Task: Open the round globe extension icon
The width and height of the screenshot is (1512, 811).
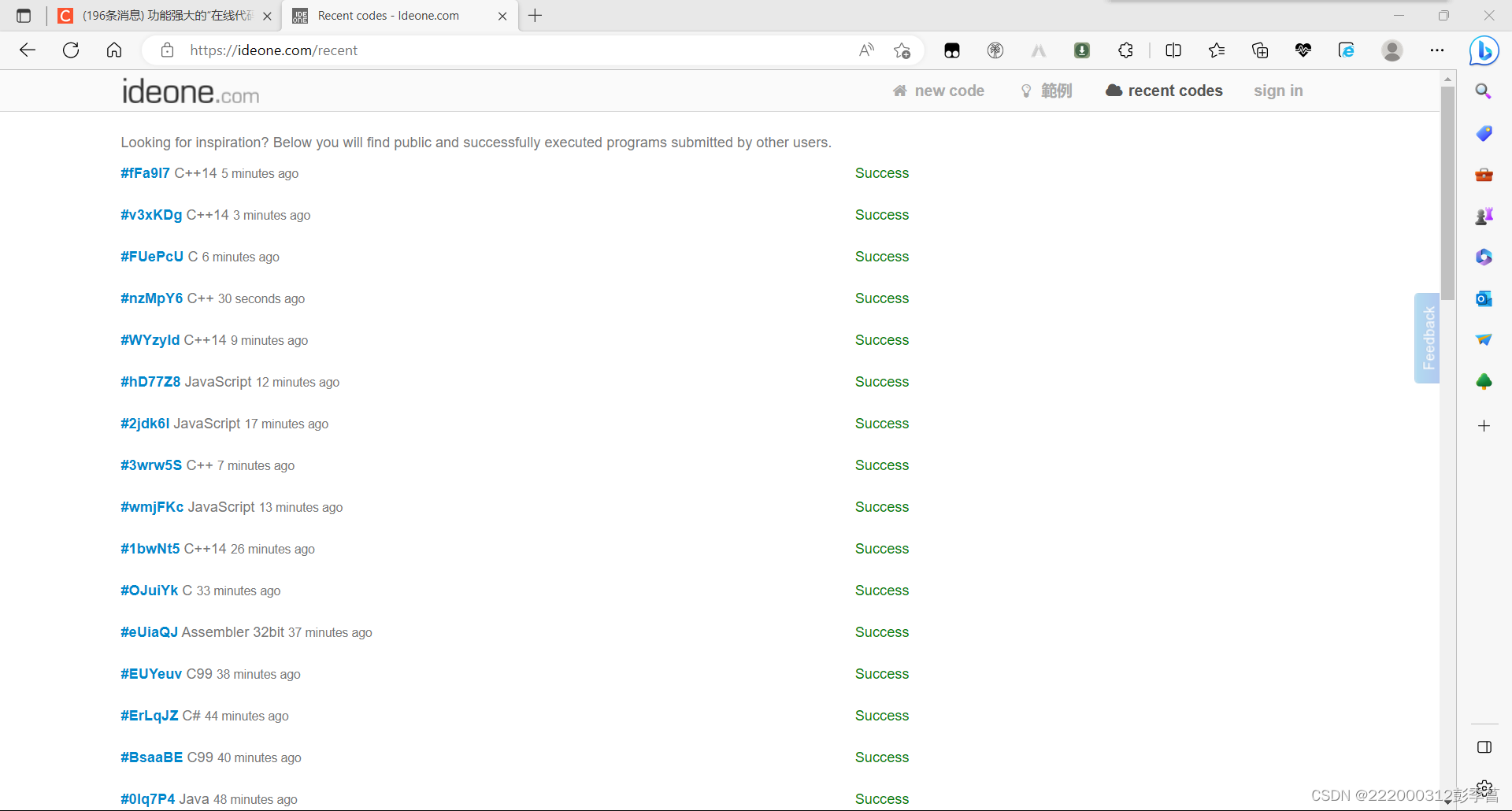Action: click(995, 50)
